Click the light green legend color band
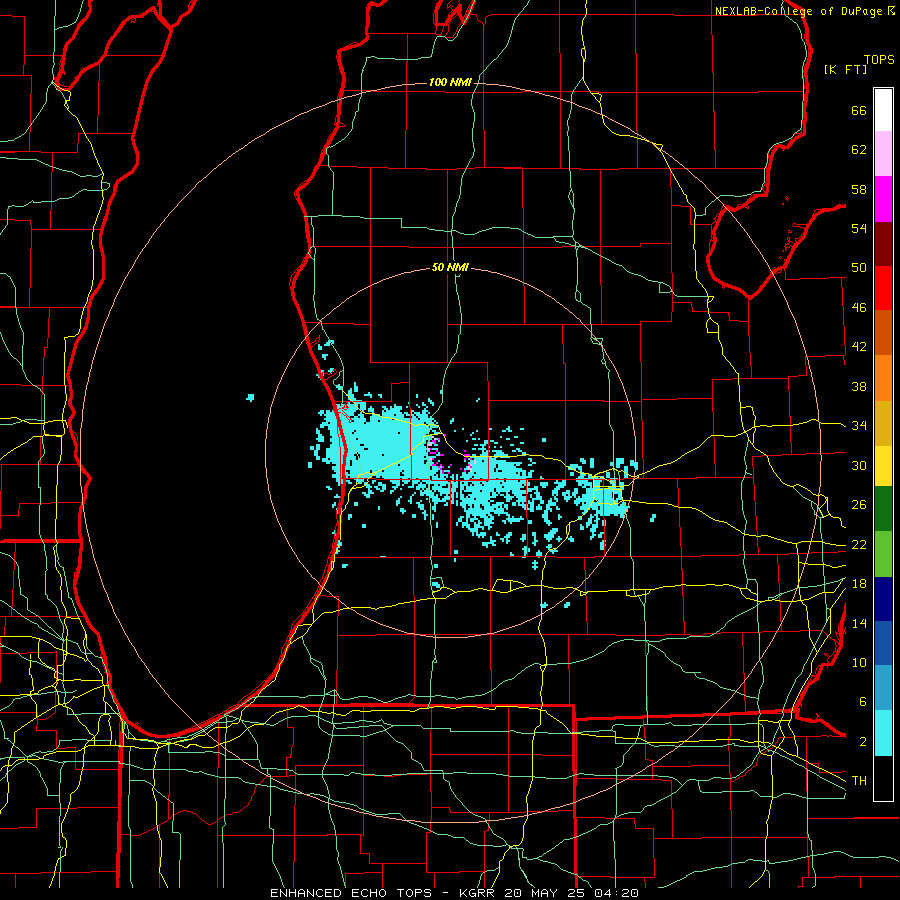Screen dimensions: 900x900 pyautogui.click(x=883, y=554)
